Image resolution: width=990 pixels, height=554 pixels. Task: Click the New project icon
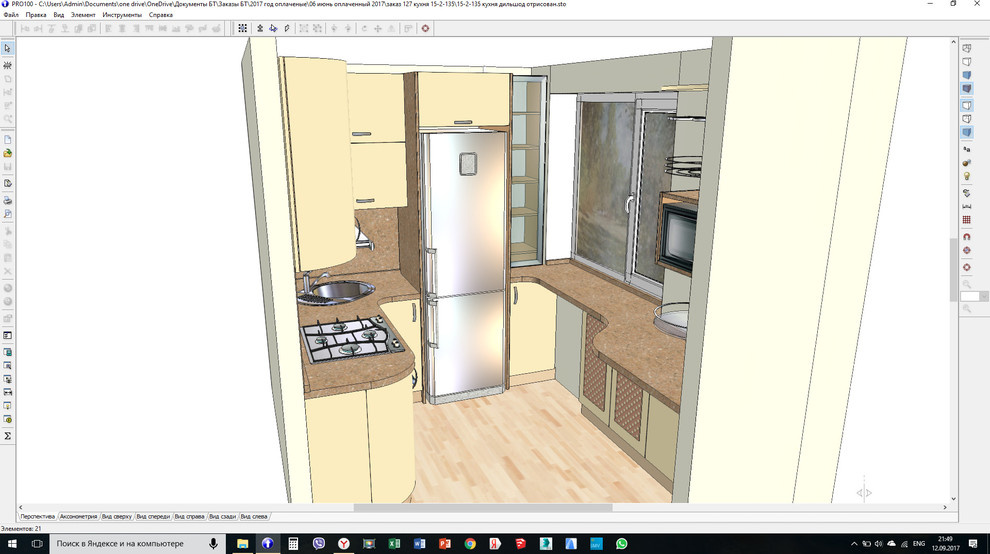click(x=7, y=139)
